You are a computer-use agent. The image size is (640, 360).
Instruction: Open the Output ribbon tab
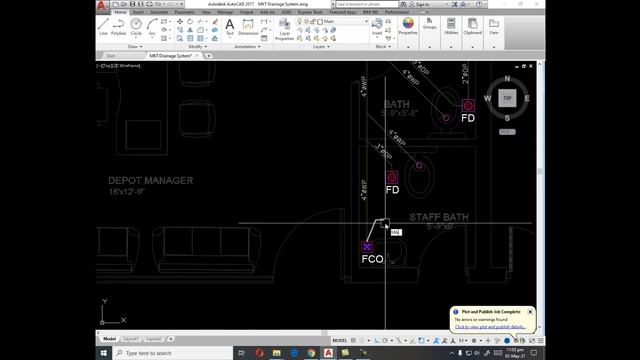[246, 12]
